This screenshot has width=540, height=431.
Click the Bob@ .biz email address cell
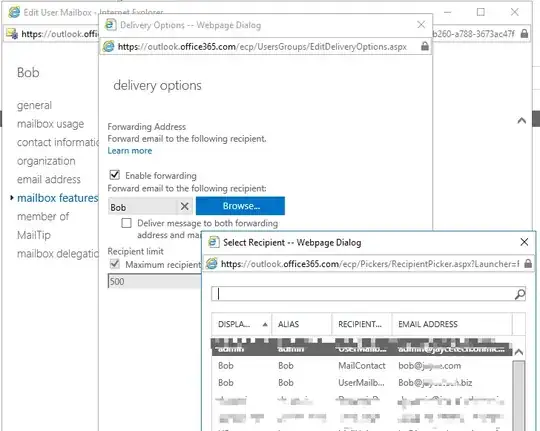point(435,383)
